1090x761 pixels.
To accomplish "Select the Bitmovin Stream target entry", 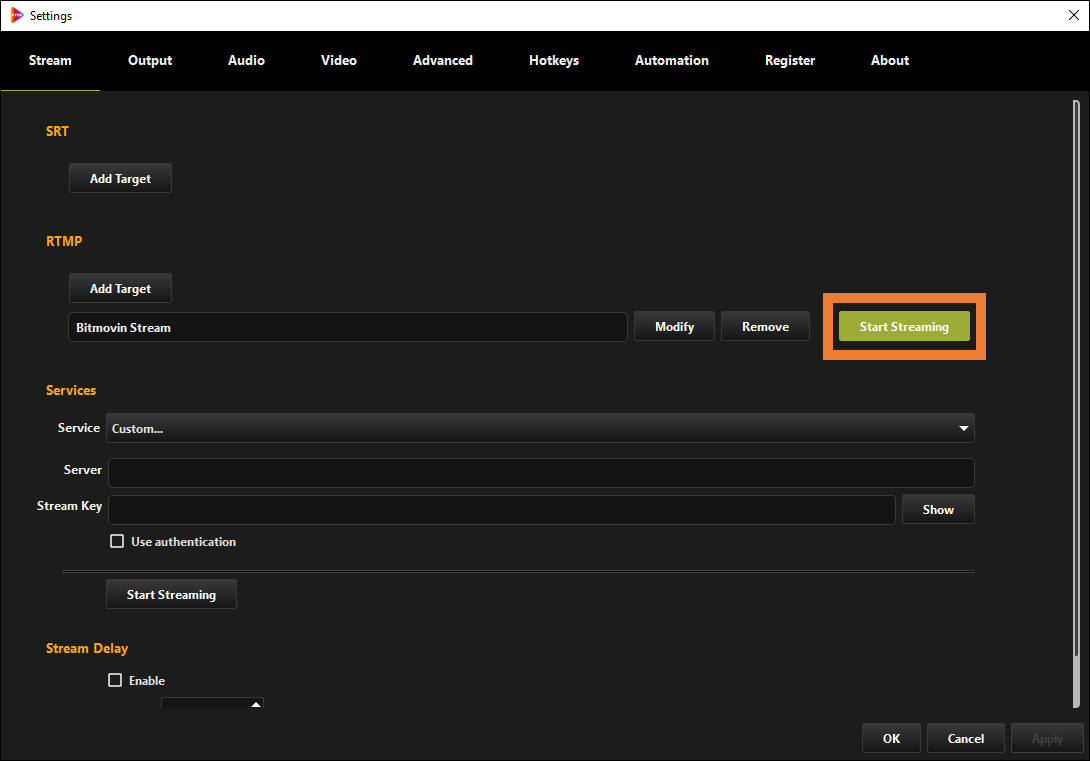I will click(x=348, y=327).
